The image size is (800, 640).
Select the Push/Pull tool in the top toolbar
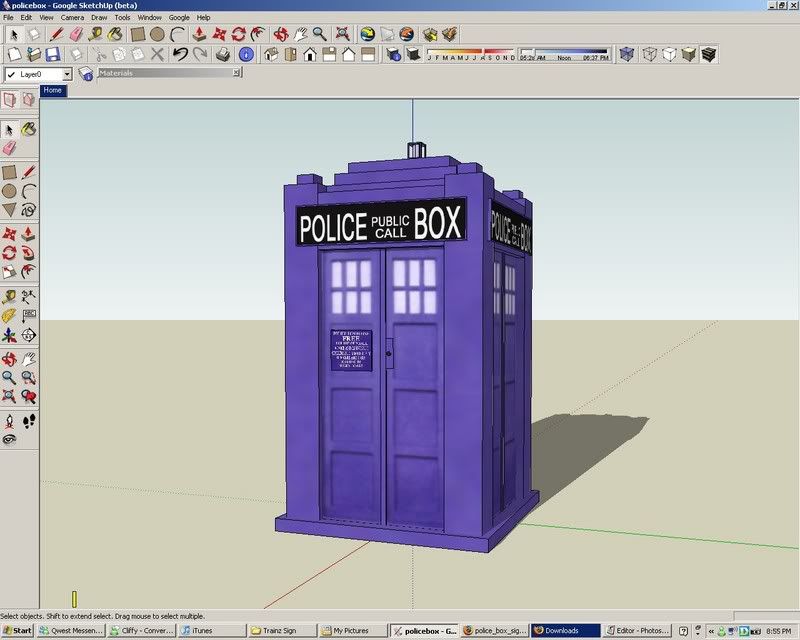click(x=199, y=35)
